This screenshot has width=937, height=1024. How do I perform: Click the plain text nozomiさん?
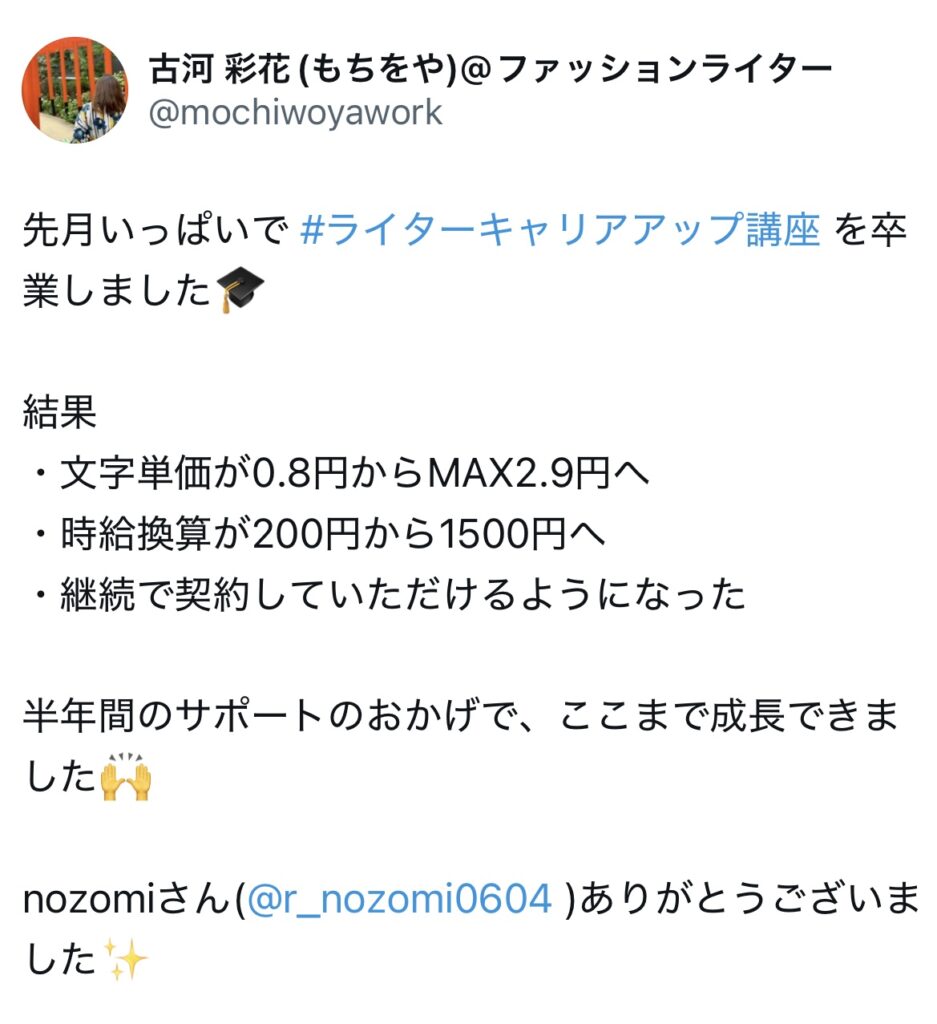pos(127,899)
